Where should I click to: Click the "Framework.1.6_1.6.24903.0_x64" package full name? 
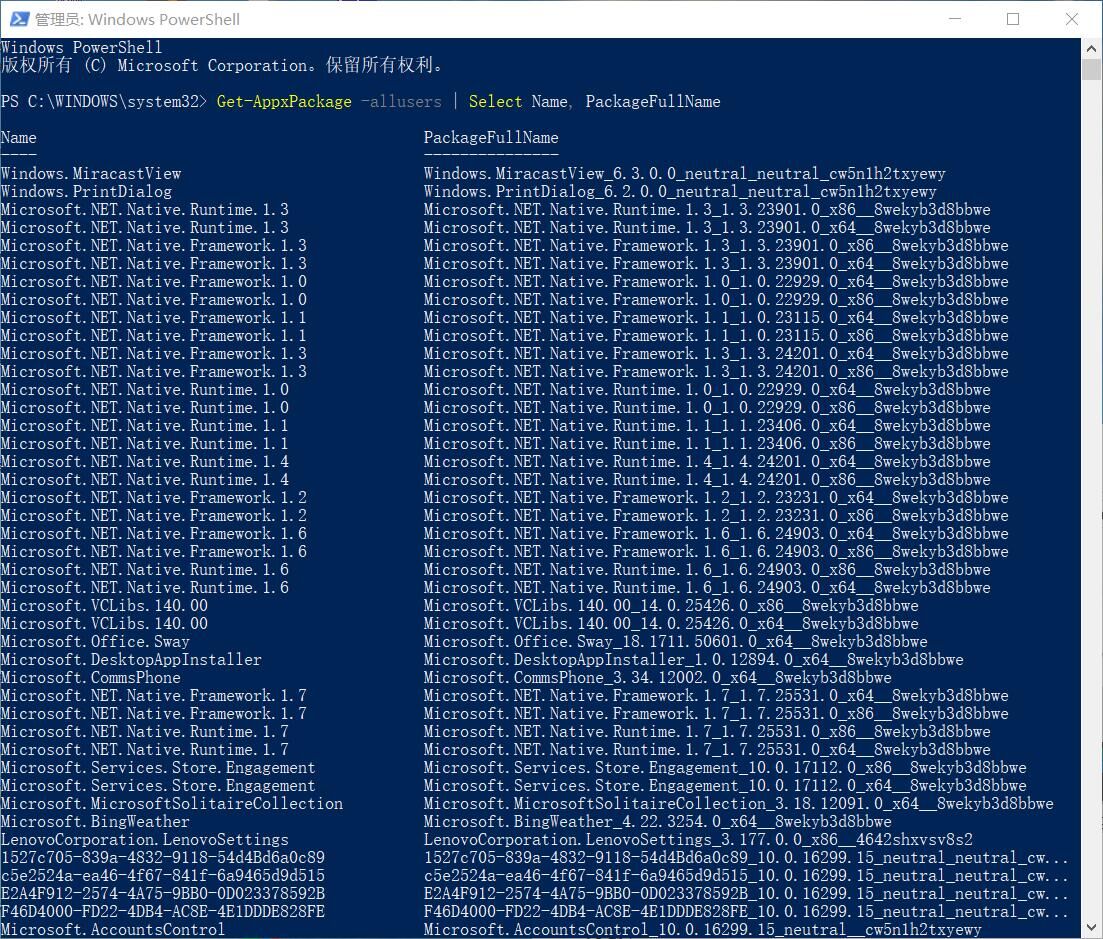(716, 534)
